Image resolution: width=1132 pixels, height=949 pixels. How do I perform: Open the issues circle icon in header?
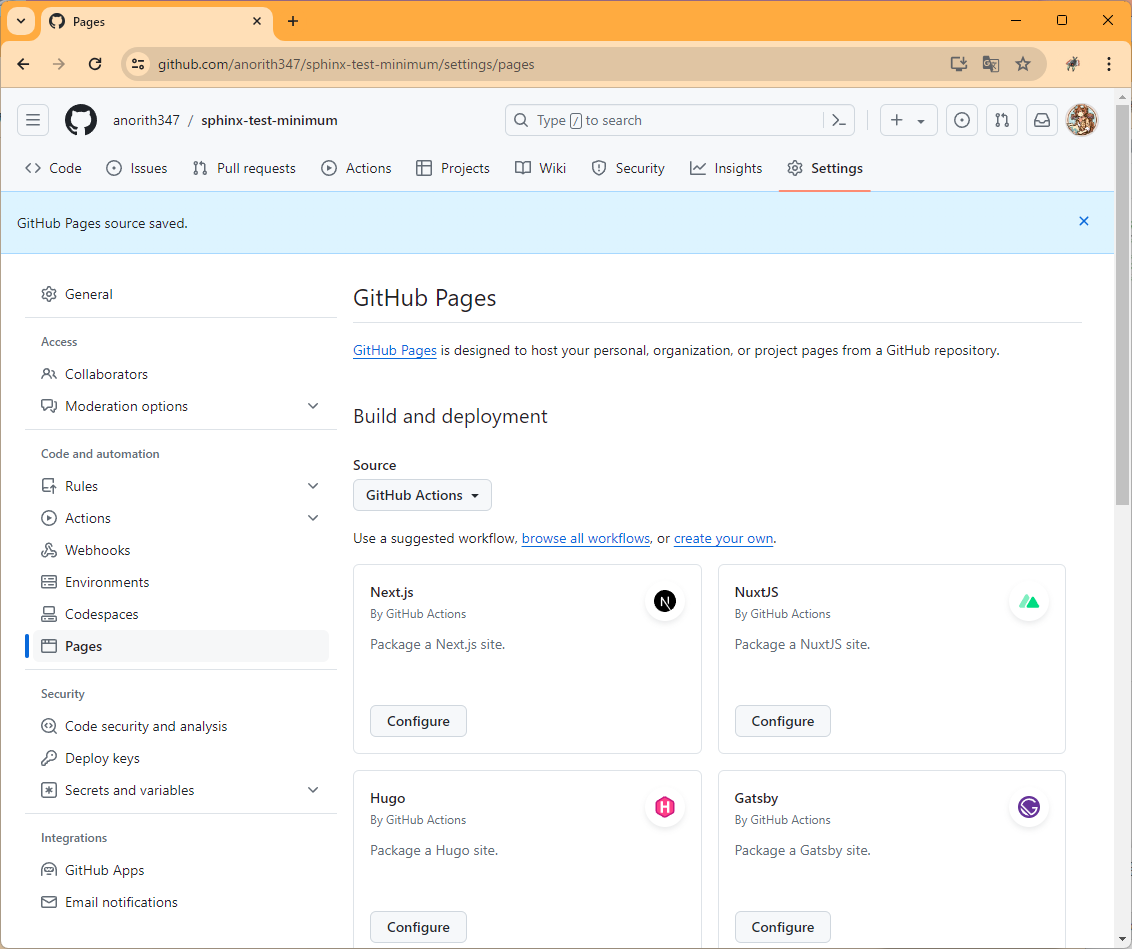[962, 121]
